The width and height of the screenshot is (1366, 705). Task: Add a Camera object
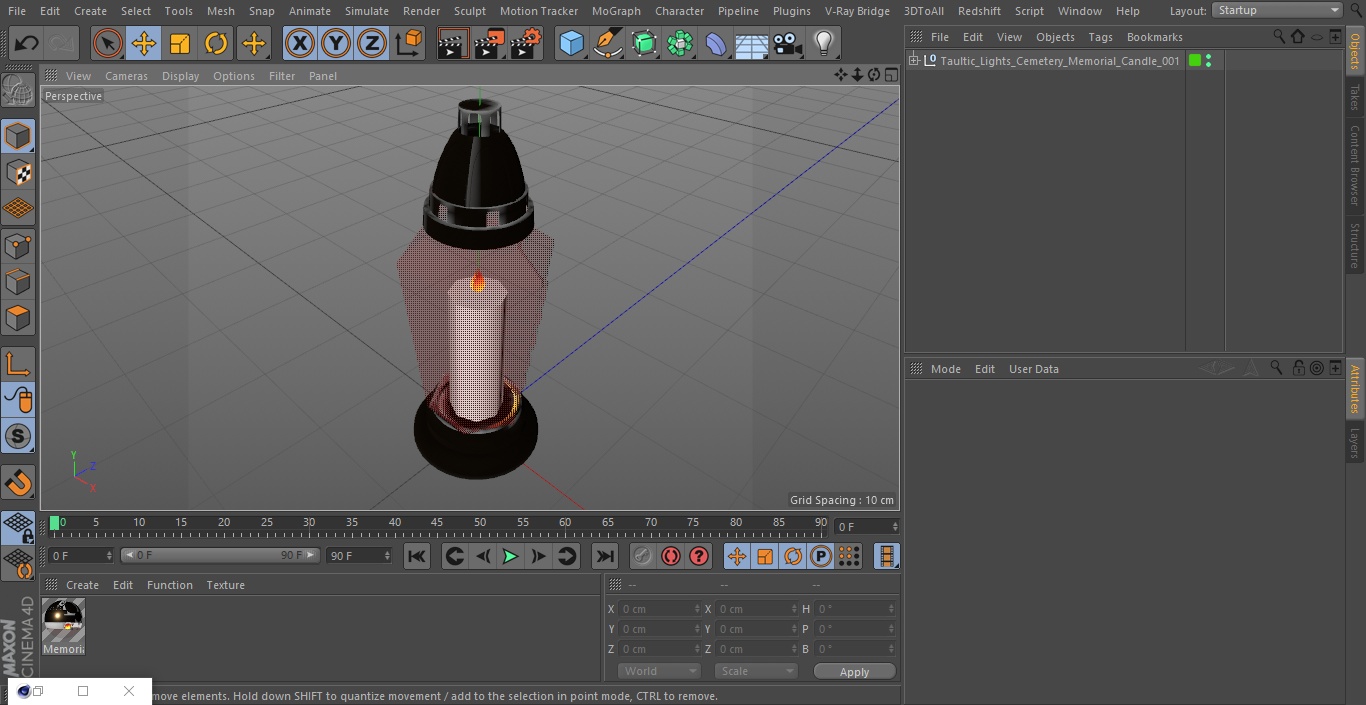[x=788, y=44]
